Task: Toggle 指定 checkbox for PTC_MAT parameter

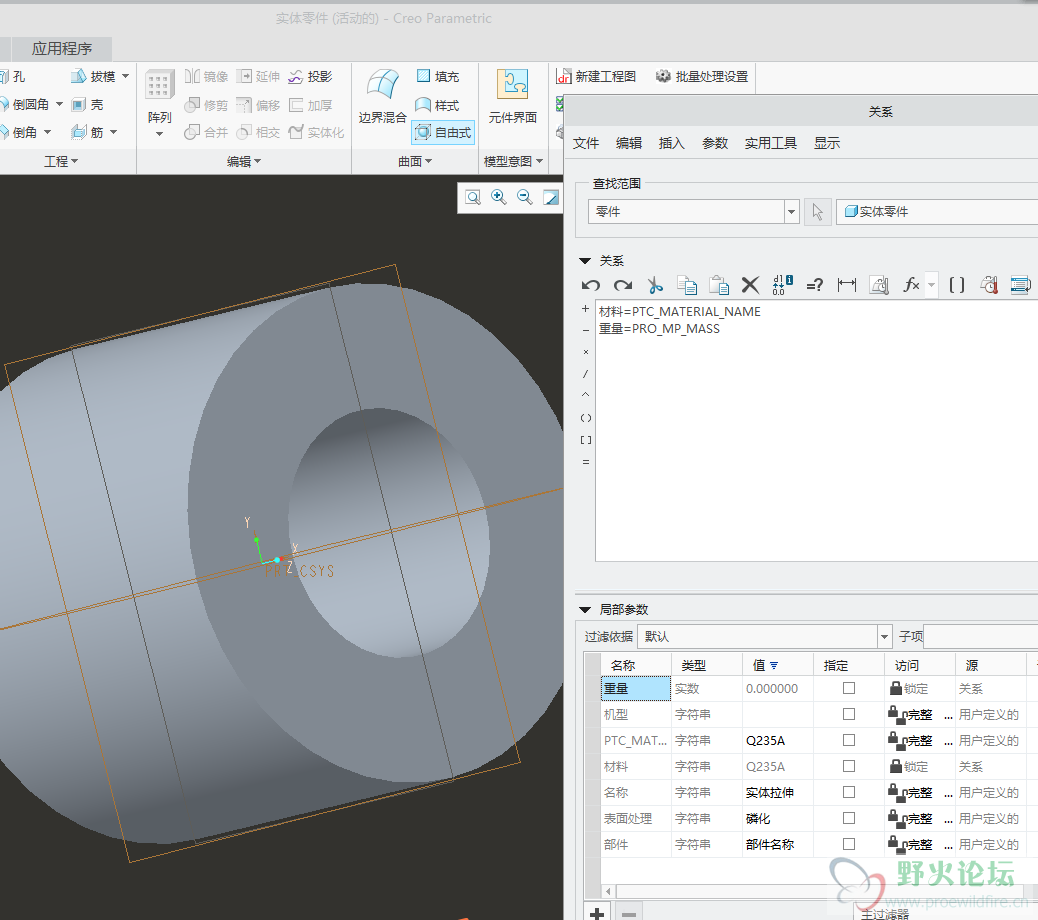Action: [849, 740]
